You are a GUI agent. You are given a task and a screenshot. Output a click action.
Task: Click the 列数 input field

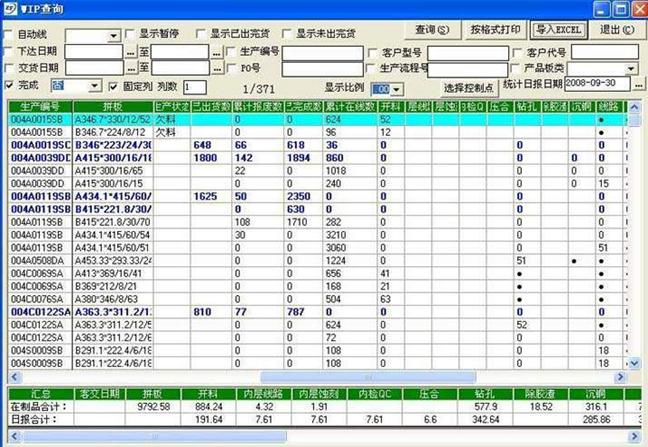pos(194,87)
